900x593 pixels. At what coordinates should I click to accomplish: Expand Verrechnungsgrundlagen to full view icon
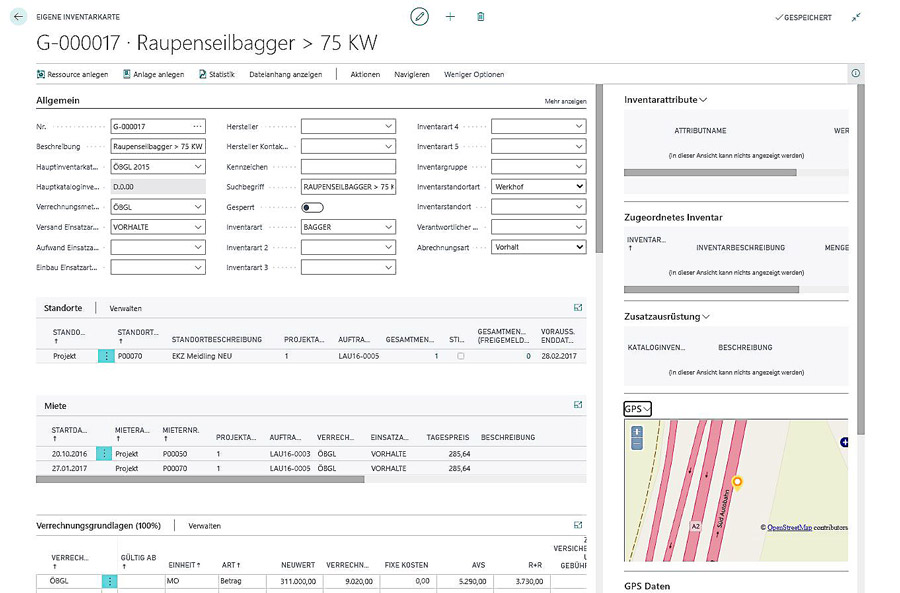pyautogui.click(x=578, y=525)
